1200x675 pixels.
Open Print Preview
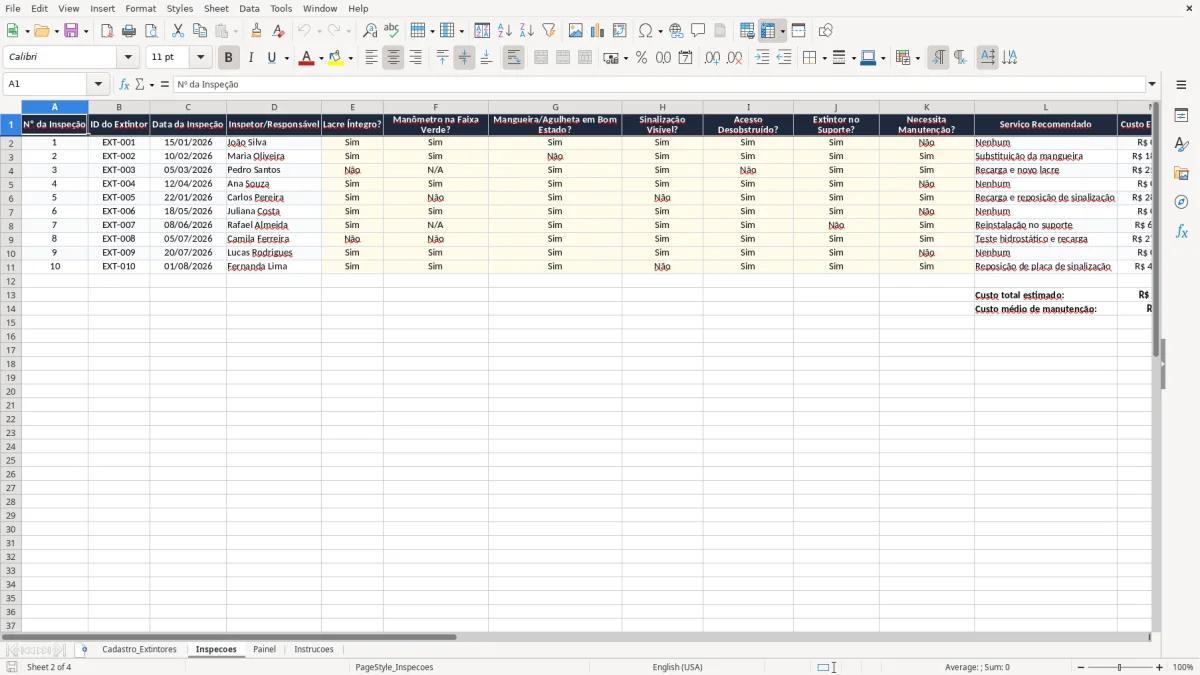(151, 31)
